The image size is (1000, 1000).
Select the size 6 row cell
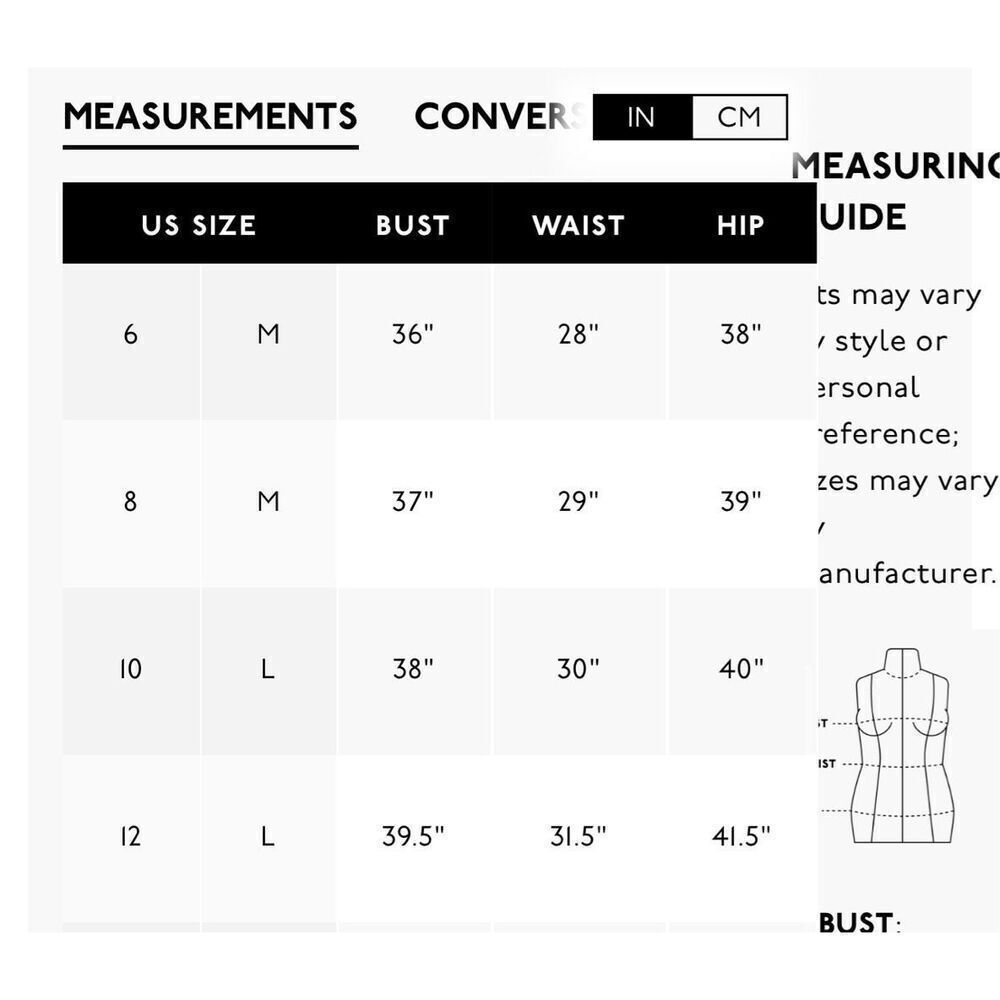[x=131, y=334]
